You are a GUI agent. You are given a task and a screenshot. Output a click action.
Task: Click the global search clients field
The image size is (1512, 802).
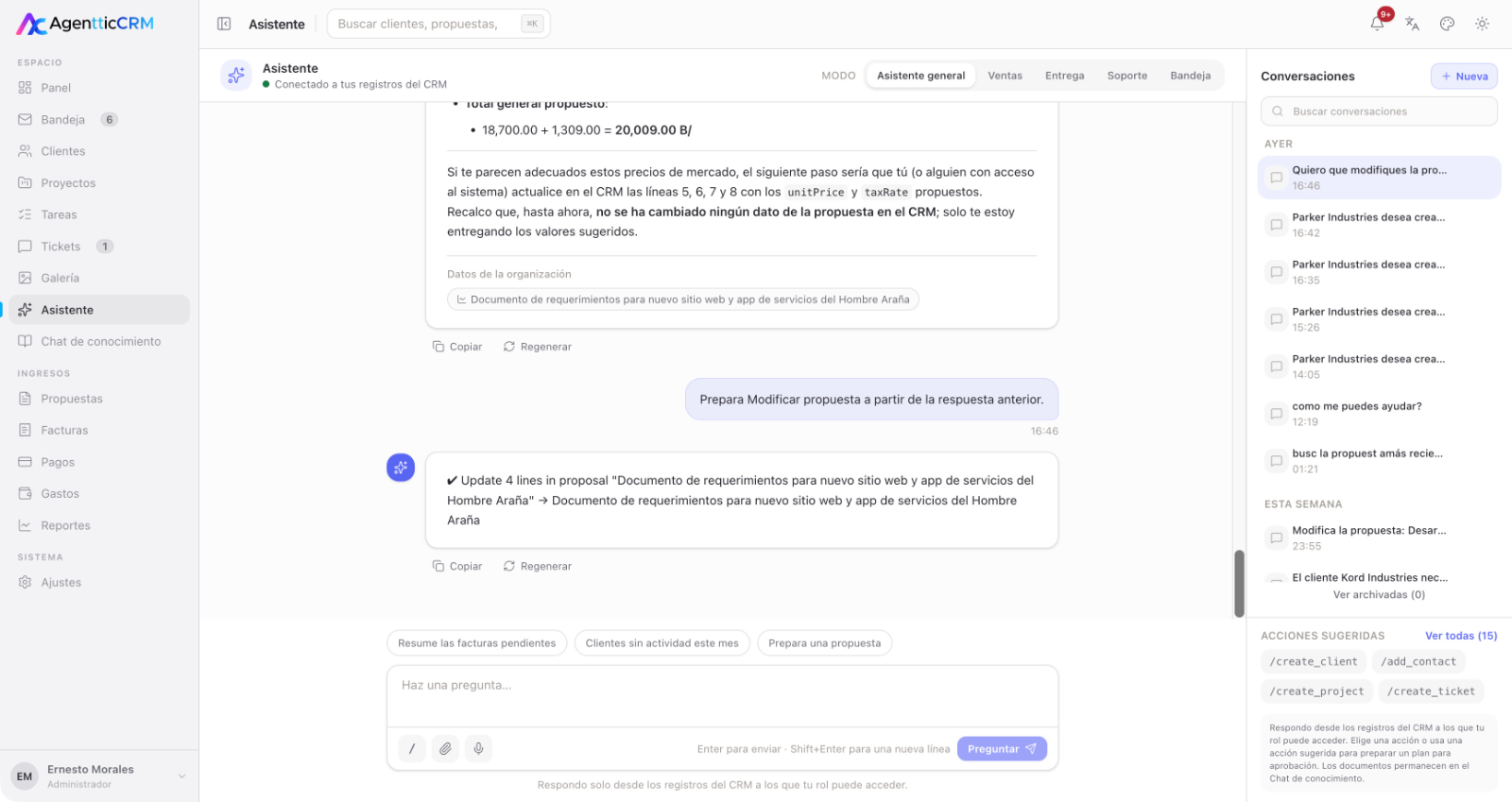[x=438, y=24]
